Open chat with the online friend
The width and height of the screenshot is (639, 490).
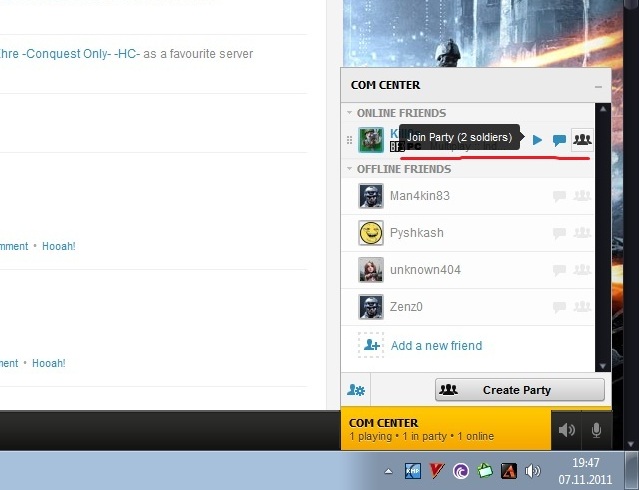(x=560, y=140)
